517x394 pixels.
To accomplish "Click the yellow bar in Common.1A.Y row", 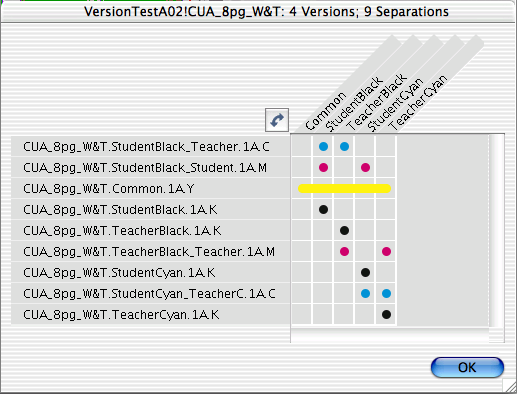I will tap(344, 189).
